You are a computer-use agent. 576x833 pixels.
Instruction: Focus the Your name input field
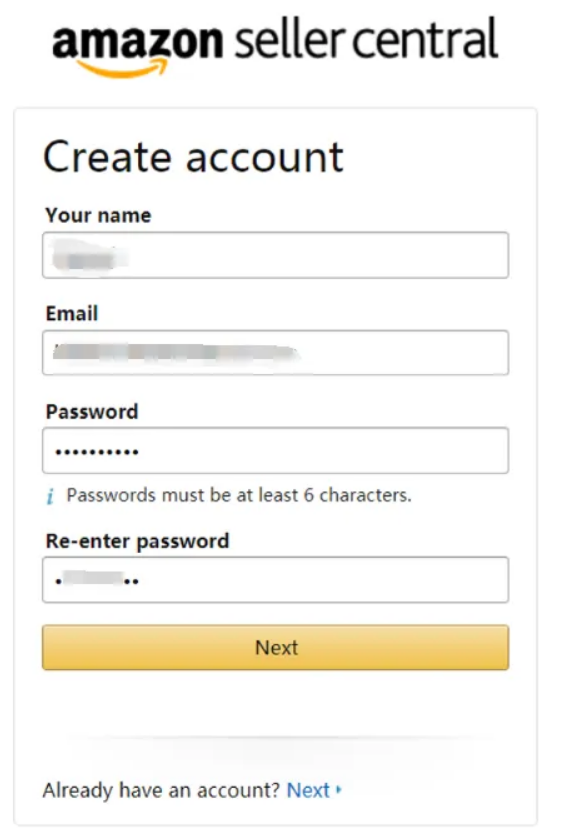(x=275, y=255)
